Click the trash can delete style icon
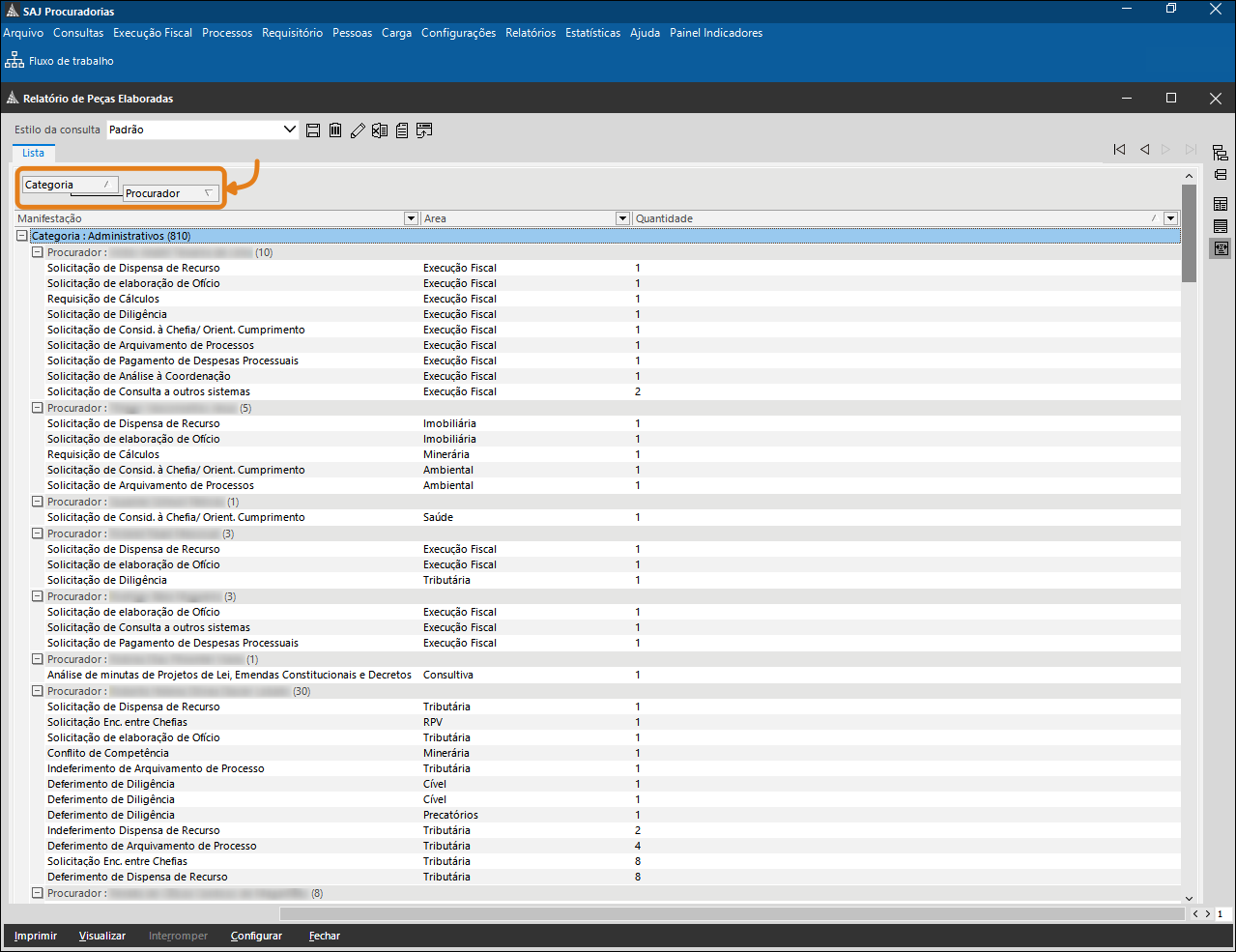 (335, 130)
